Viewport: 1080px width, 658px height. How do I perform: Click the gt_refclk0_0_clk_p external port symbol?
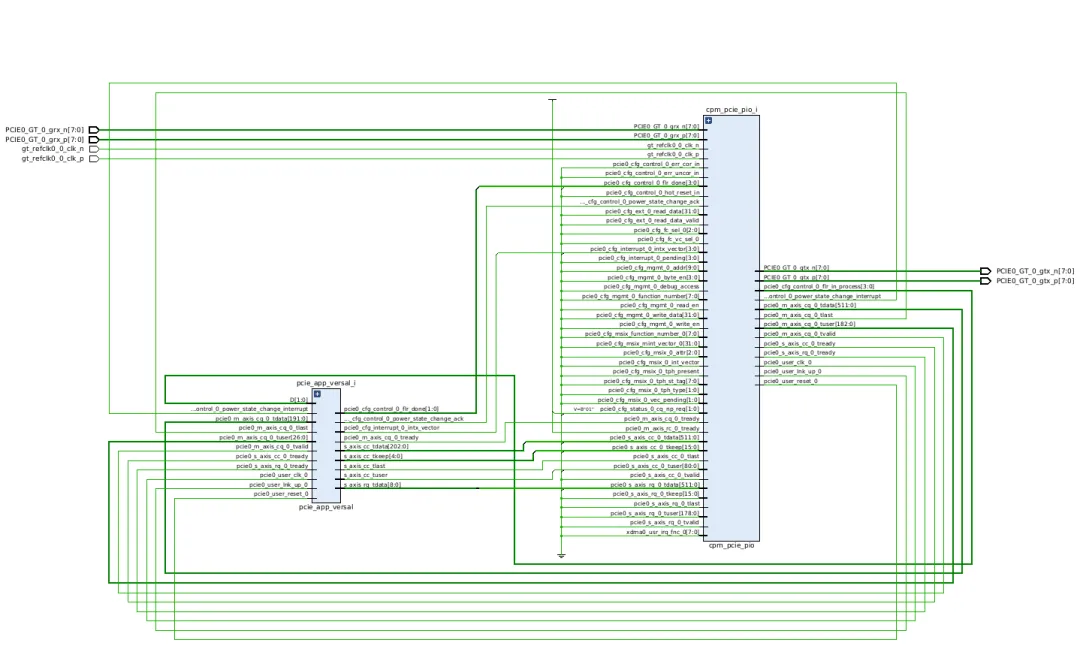coord(94,159)
